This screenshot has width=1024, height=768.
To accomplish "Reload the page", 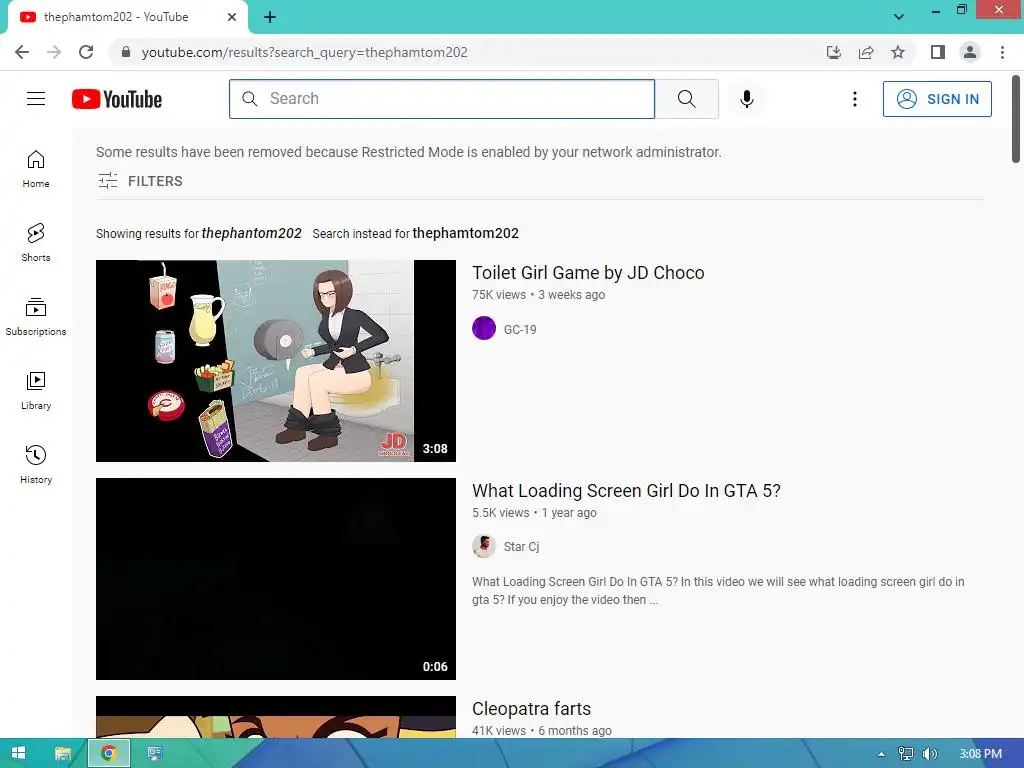I will coord(86,52).
